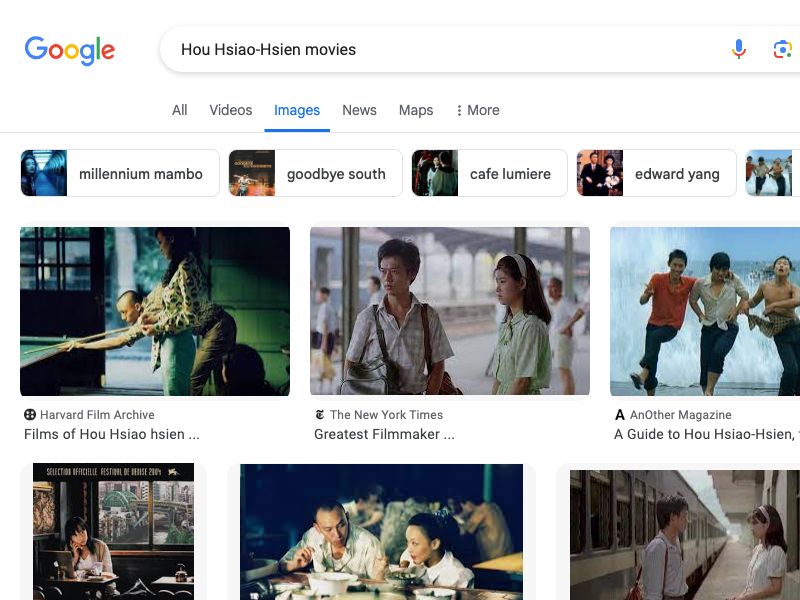
Task: Open the Maps tab
Action: point(416,110)
